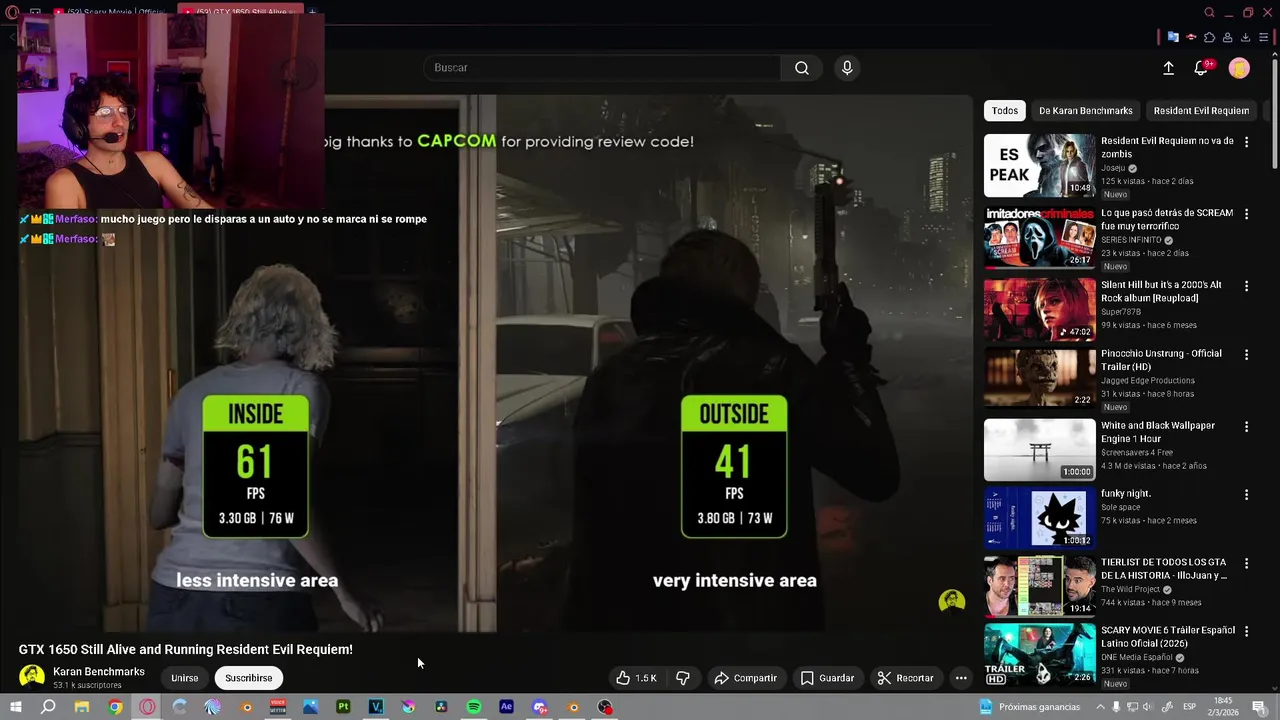Open the browser downloads icon
Image resolution: width=1280 pixels, height=720 pixels.
point(1245,38)
